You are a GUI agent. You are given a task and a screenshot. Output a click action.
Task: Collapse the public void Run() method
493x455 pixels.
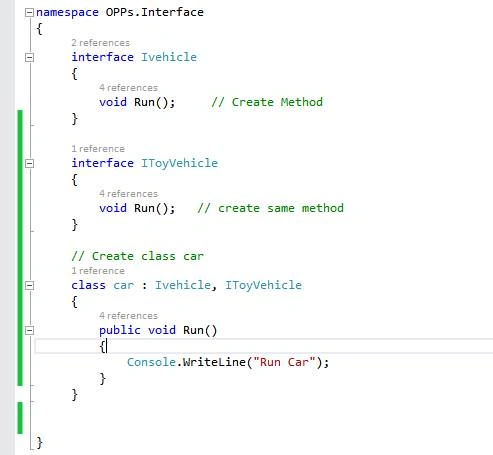pyautogui.click(x=30, y=331)
